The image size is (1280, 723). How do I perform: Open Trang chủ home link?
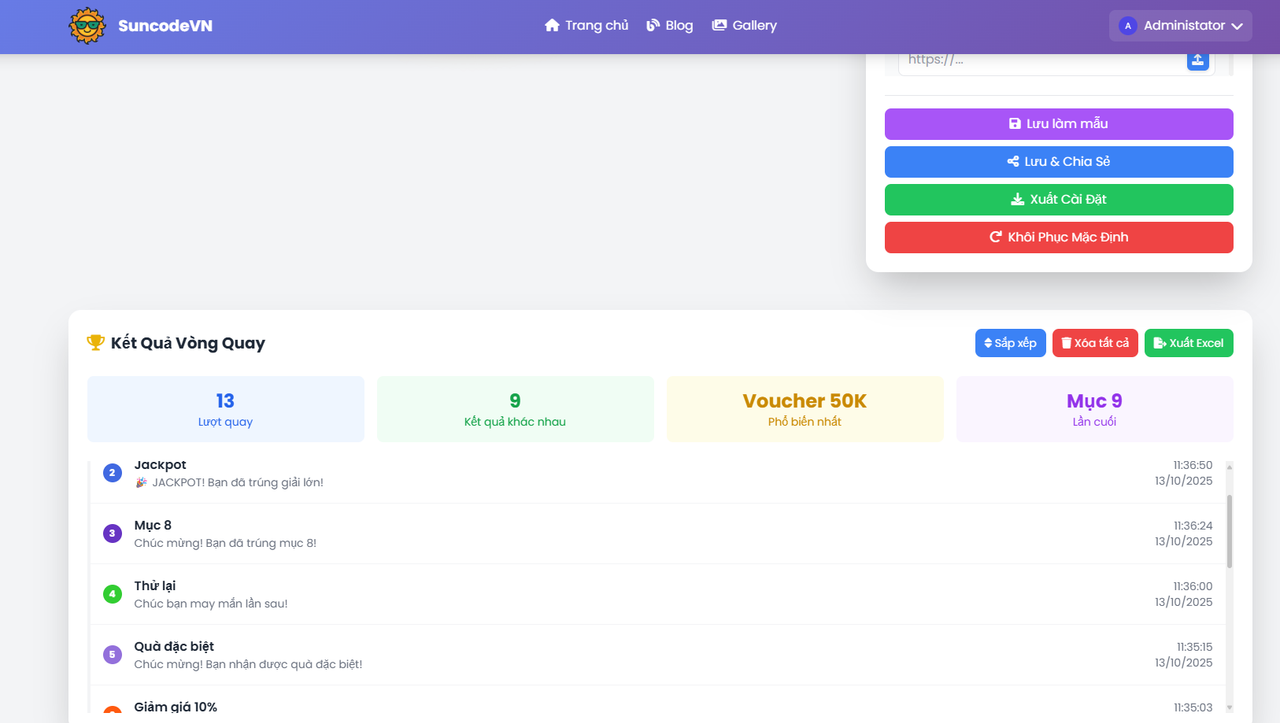coord(586,25)
